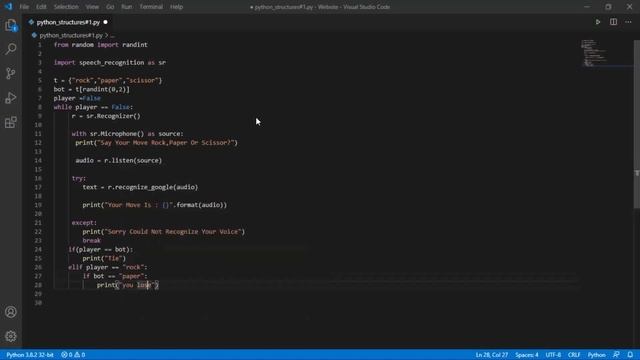Image resolution: width=640 pixels, height=360 pixels.
Task: Select language mode Python in status bar
Action: coord(596,355)
